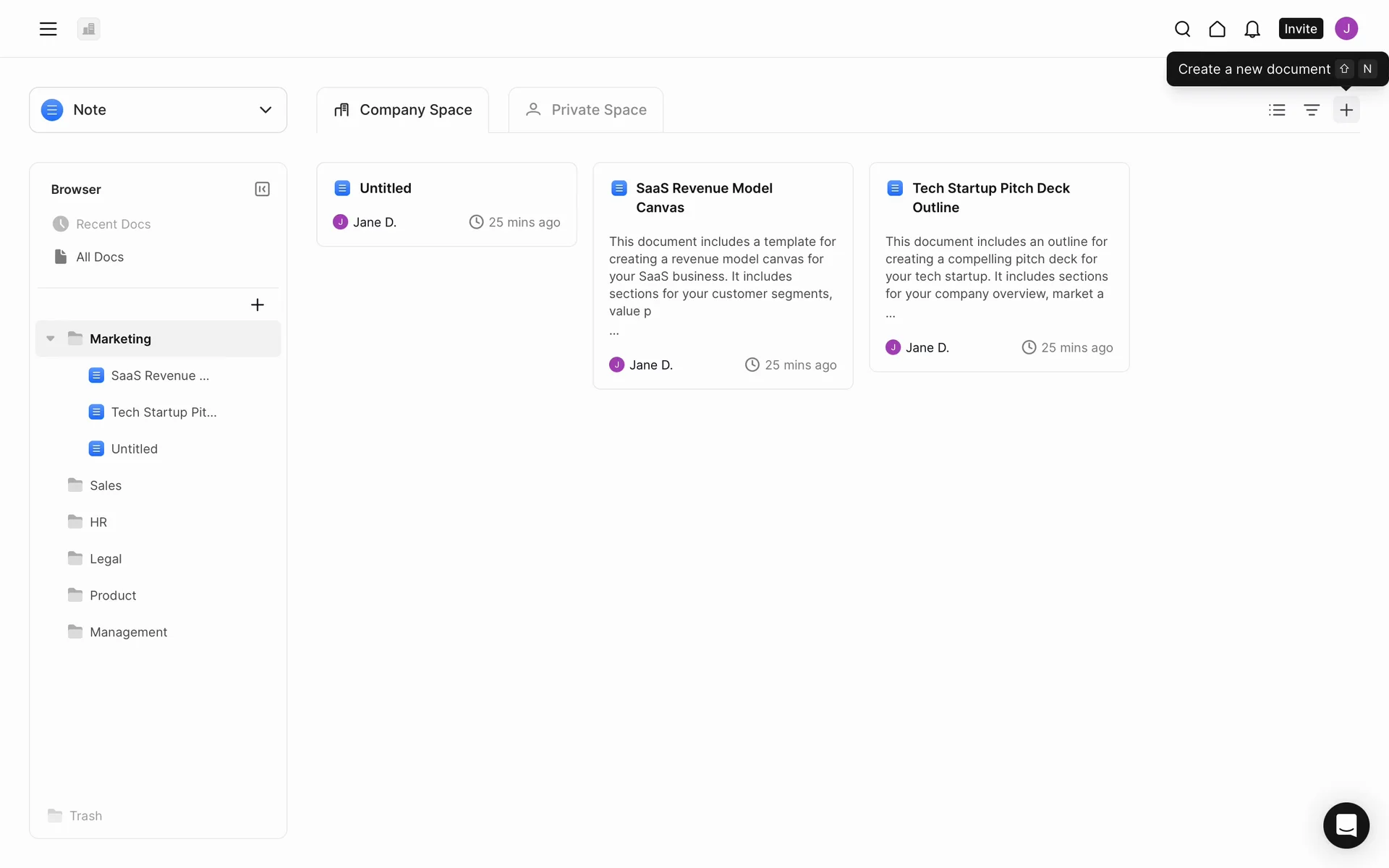This screenshot has width=1389, height=868.
Task: Open the filter options icon
Action: tap(1311, 110)
